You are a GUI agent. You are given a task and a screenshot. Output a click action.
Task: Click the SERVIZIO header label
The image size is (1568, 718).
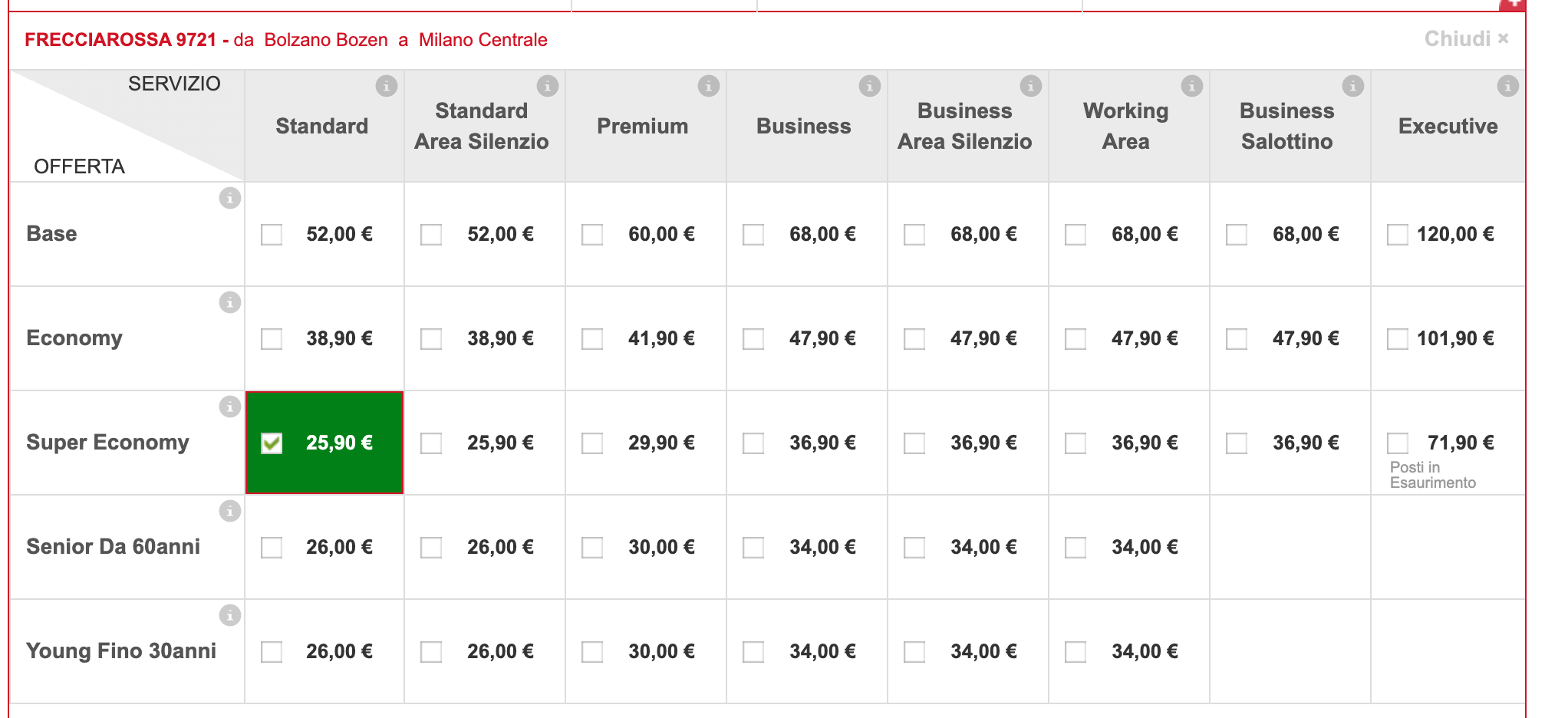click(174, 84)
